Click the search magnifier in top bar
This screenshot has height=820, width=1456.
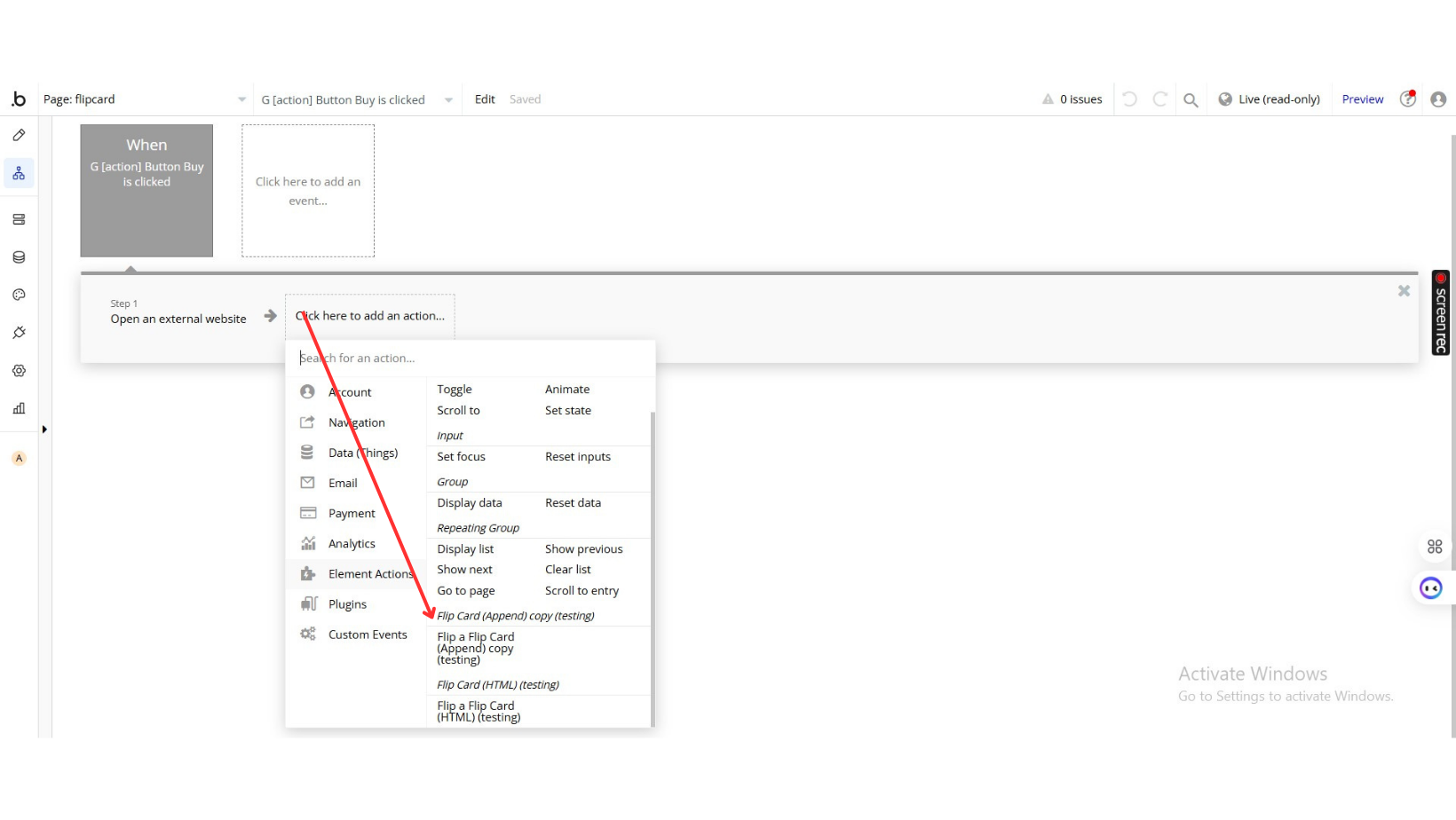click(x=1191, y=99)
